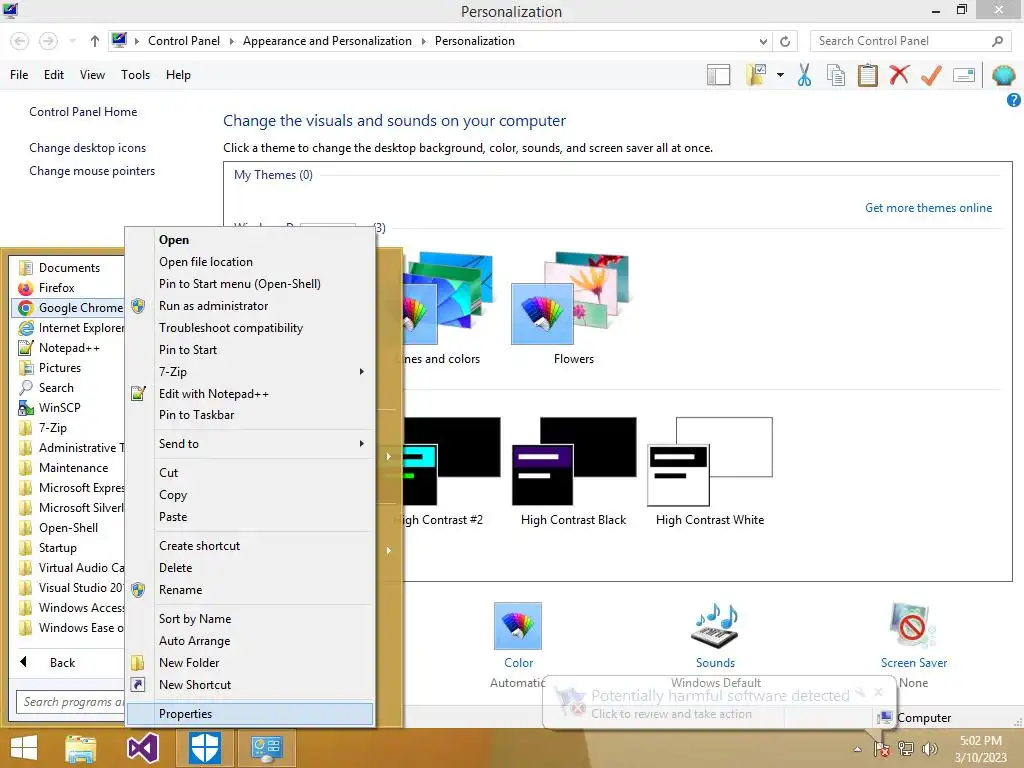
Task: Open the address bar history dropdown
Action: coord(763,41)
